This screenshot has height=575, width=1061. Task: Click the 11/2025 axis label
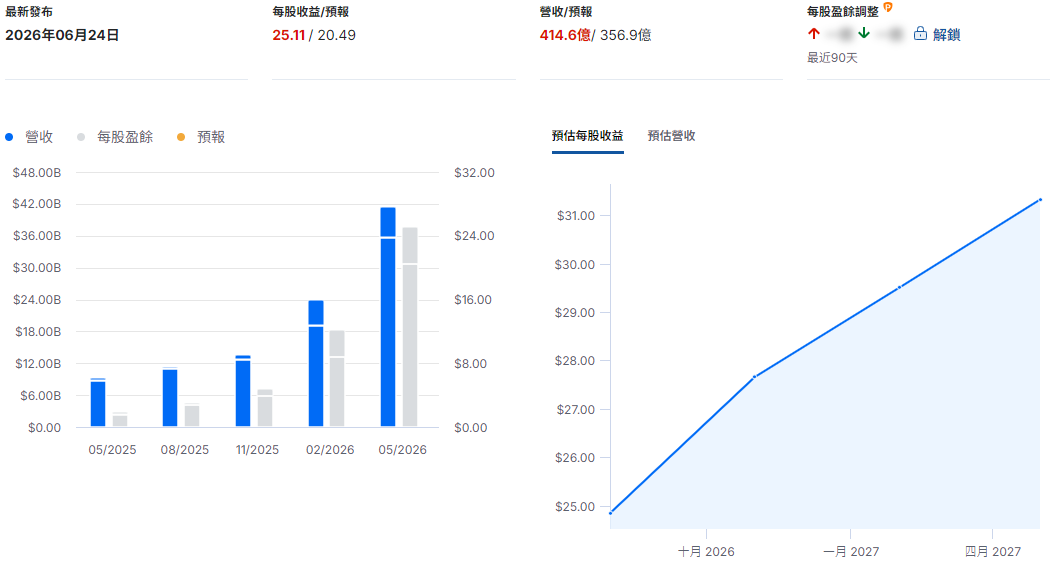[257, 450]
